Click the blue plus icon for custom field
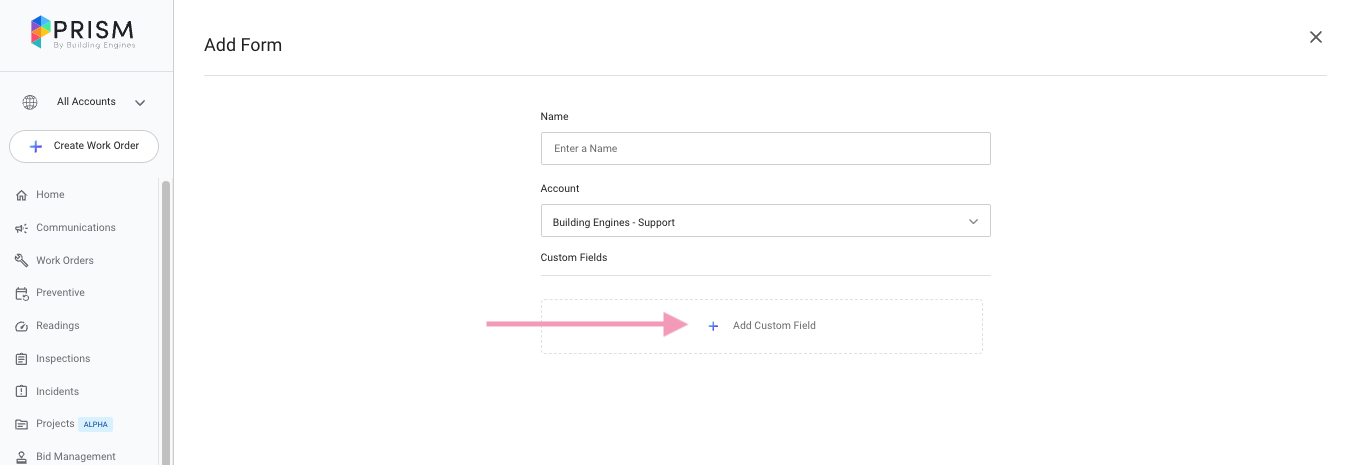 pos(713,326)
